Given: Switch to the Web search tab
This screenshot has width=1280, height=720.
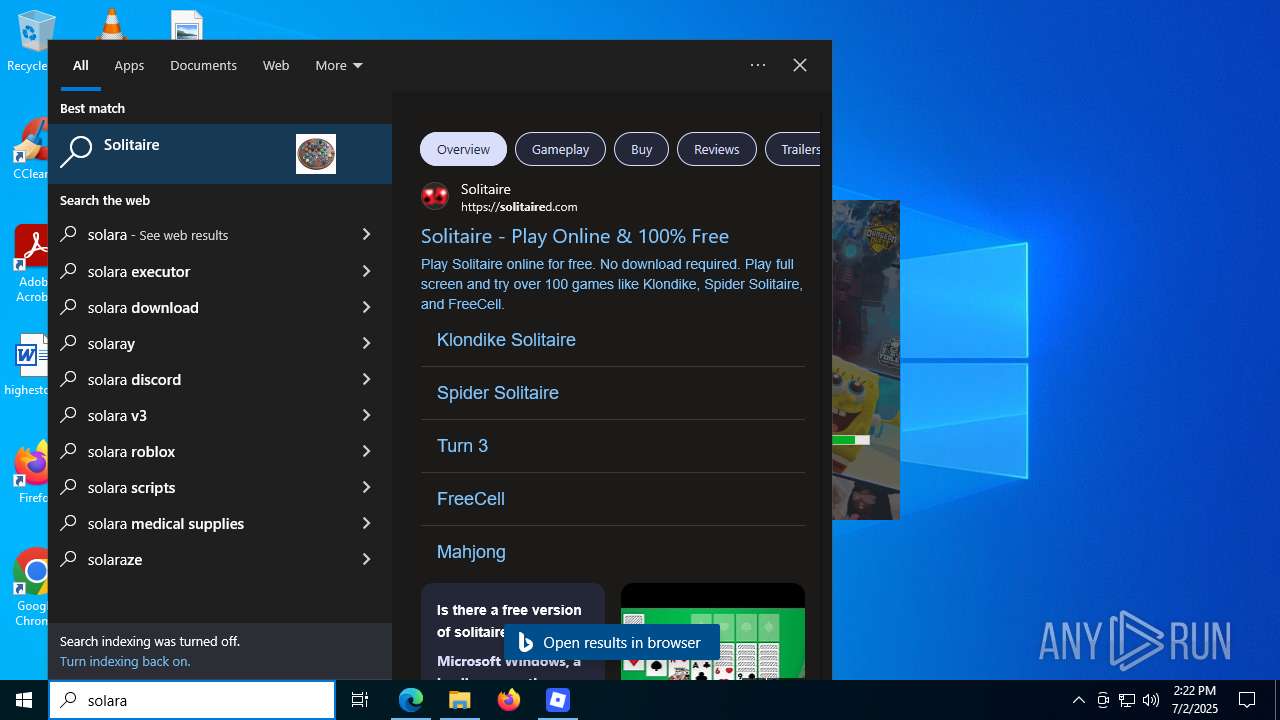Looking at the screenshot, I should click(x=276, y=65).
